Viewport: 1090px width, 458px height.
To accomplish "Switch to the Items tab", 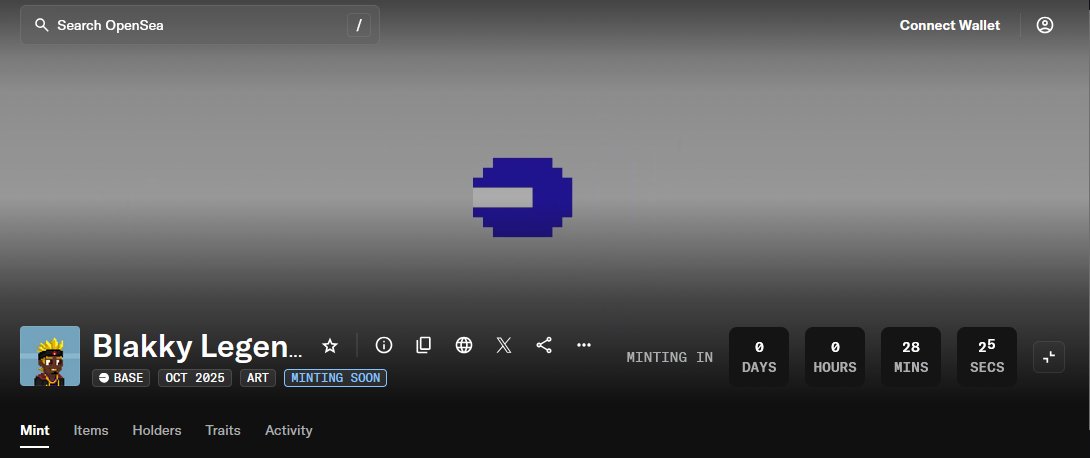I will pyautogui.click(x=91, y=430).
